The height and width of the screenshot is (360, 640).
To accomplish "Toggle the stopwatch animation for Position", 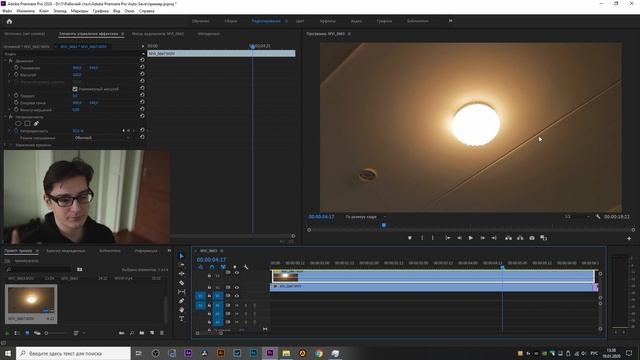I will click(16, 68).
